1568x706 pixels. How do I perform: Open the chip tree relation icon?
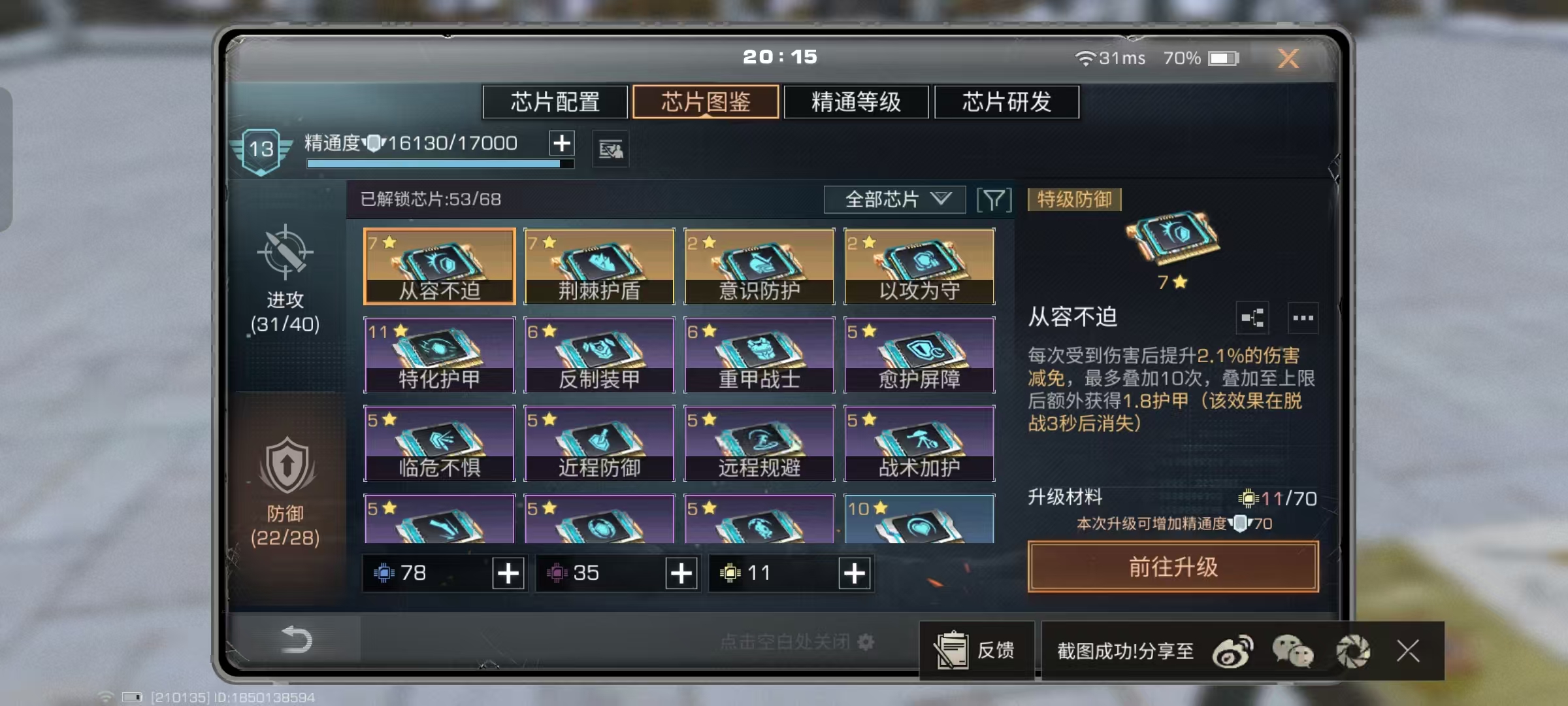[1252, 318]
